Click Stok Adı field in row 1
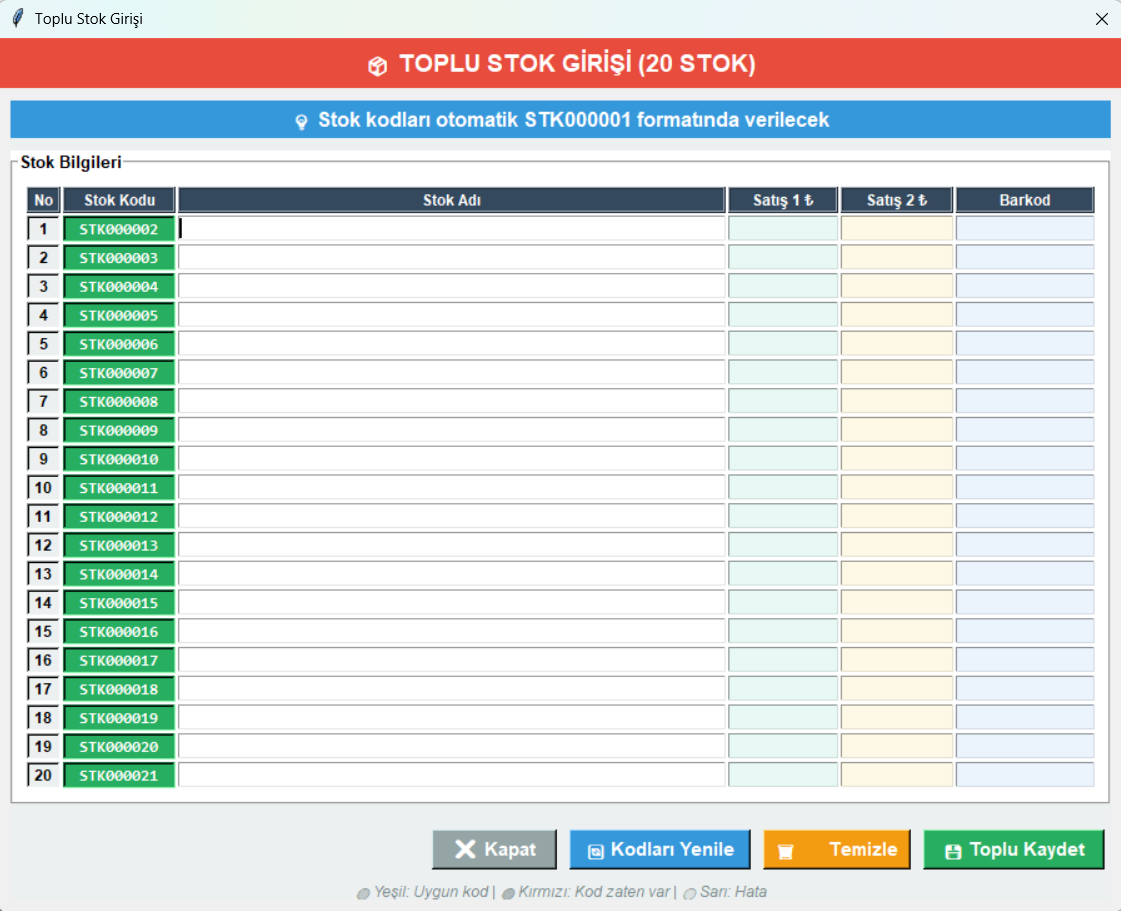1121x911 pixels. (x=451, y=229)
